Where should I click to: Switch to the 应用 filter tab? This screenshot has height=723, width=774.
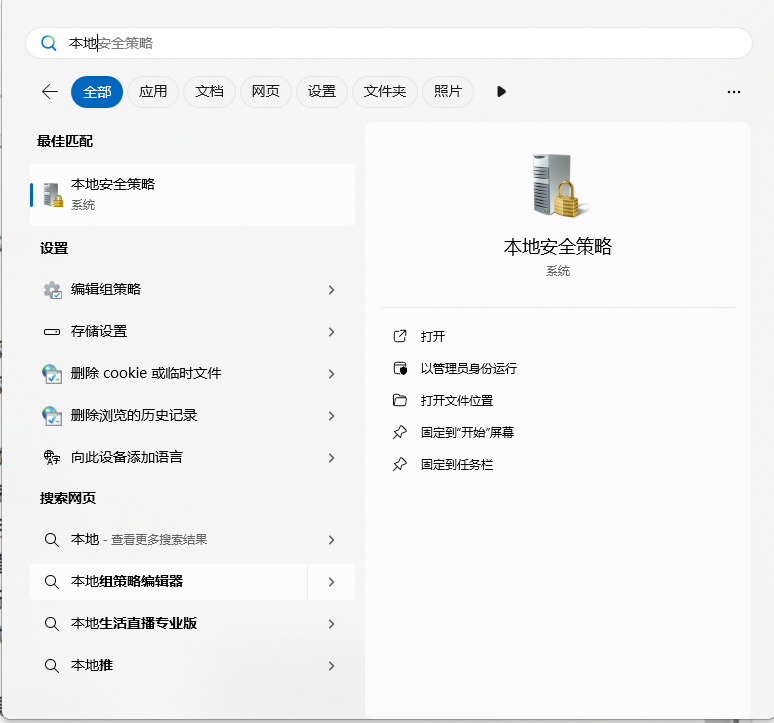click(x=153, y=91)
